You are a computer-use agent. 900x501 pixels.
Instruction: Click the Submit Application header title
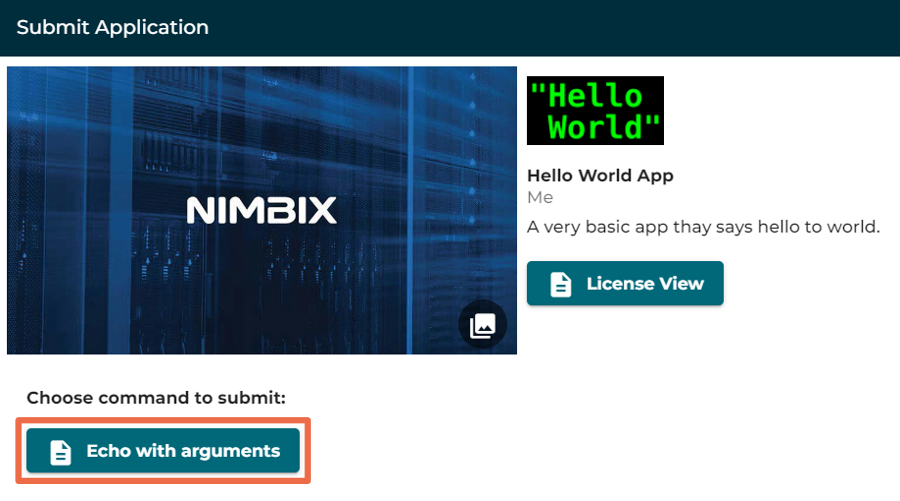112,28
